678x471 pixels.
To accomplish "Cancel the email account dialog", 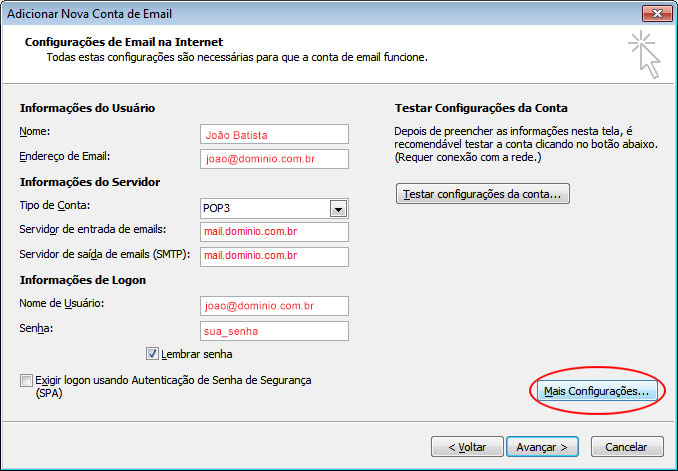I will pyautogui.click(x=627, y=446).
